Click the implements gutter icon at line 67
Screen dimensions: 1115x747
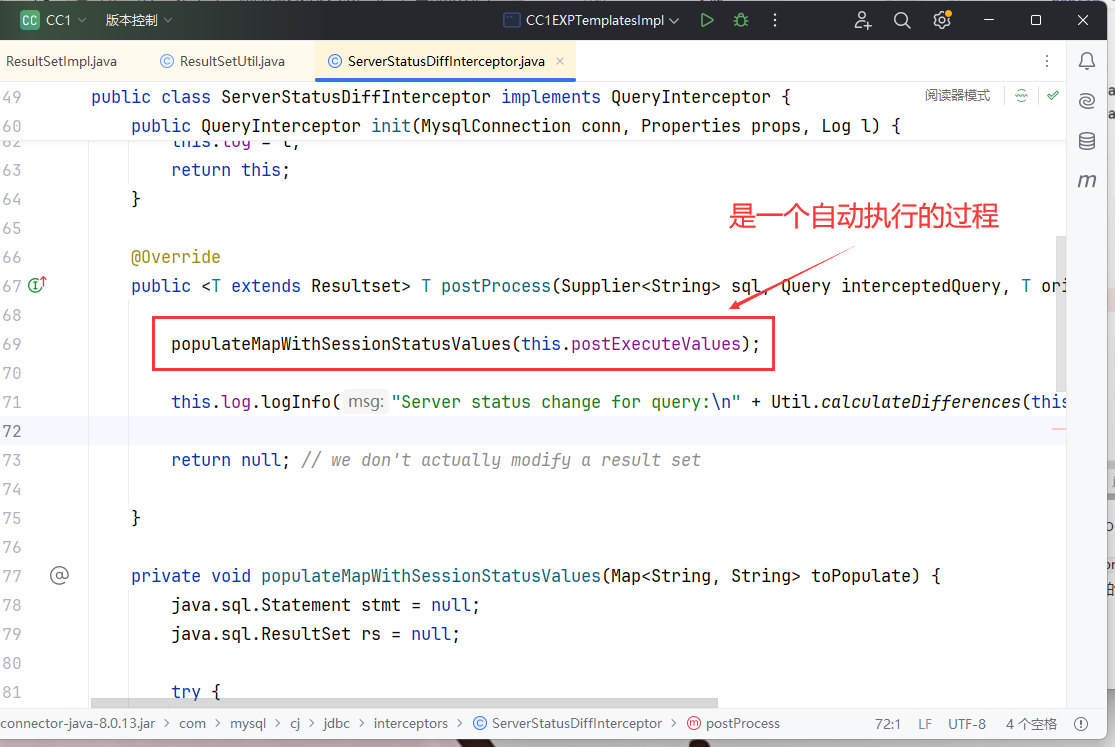38,286
